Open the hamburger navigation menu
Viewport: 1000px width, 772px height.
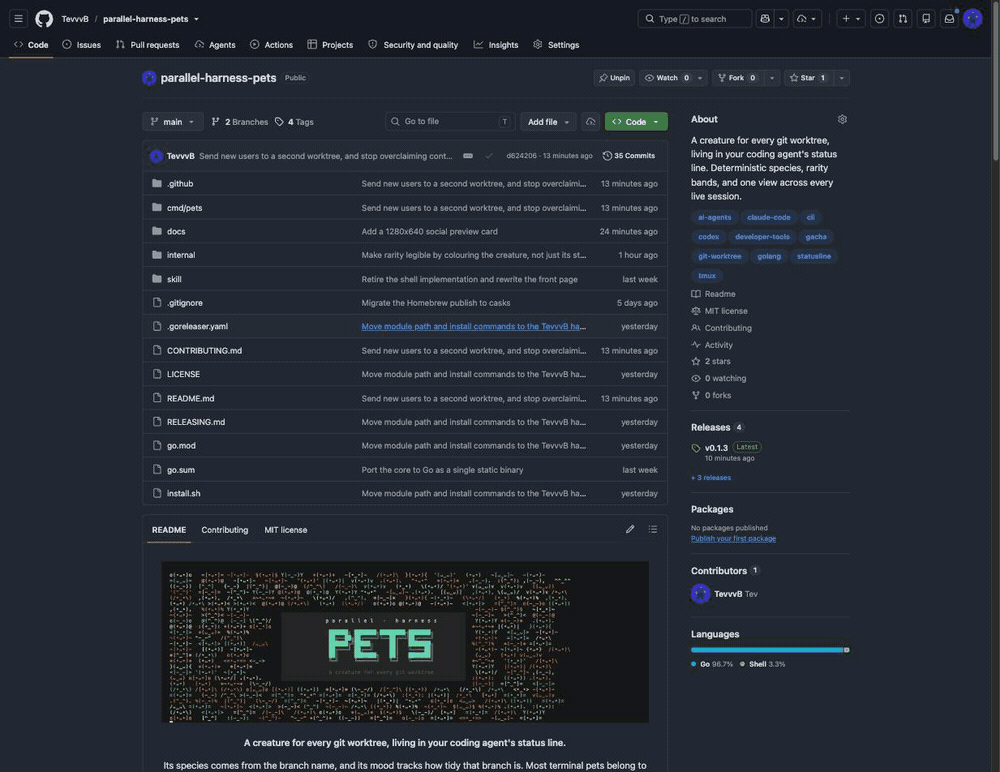click(18, 19)
